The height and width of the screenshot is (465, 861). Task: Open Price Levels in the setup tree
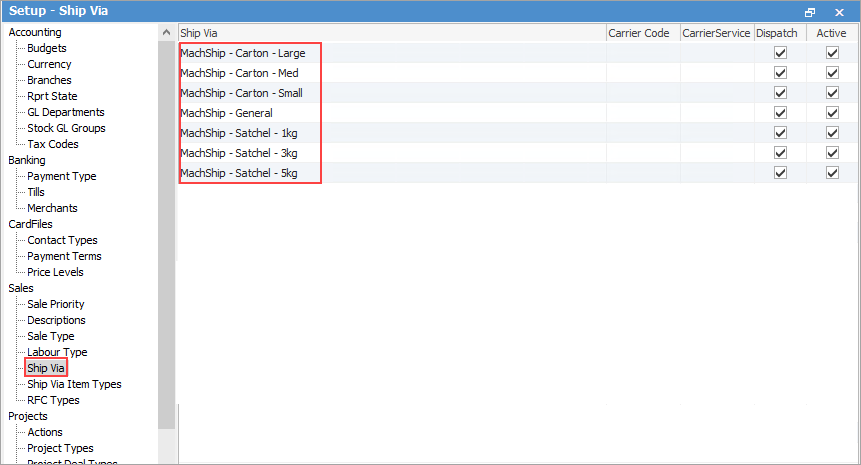pos(55,272)
